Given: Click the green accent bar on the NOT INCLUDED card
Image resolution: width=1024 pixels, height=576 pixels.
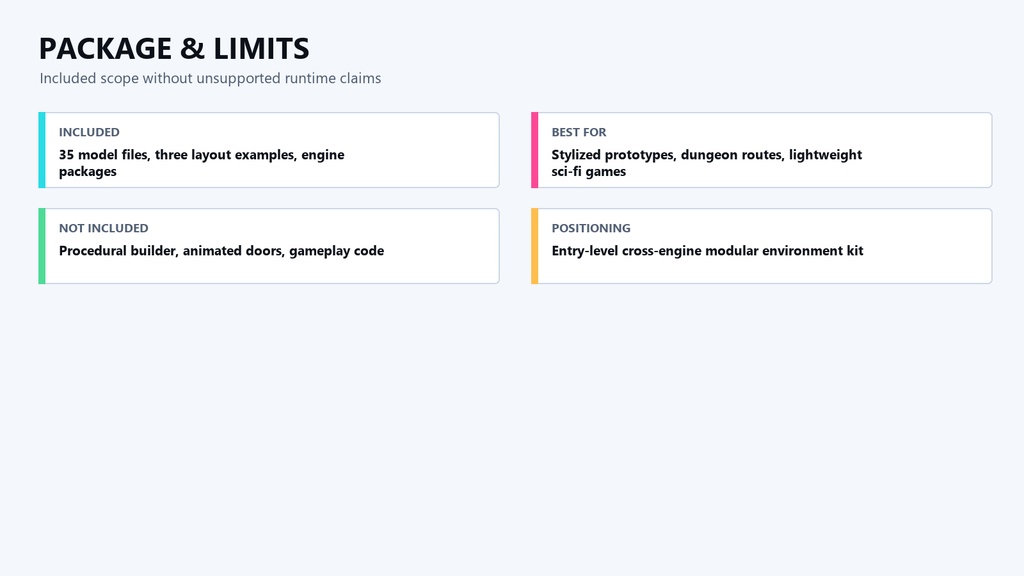Looking at the screenshot, I should tap(42, 246).
